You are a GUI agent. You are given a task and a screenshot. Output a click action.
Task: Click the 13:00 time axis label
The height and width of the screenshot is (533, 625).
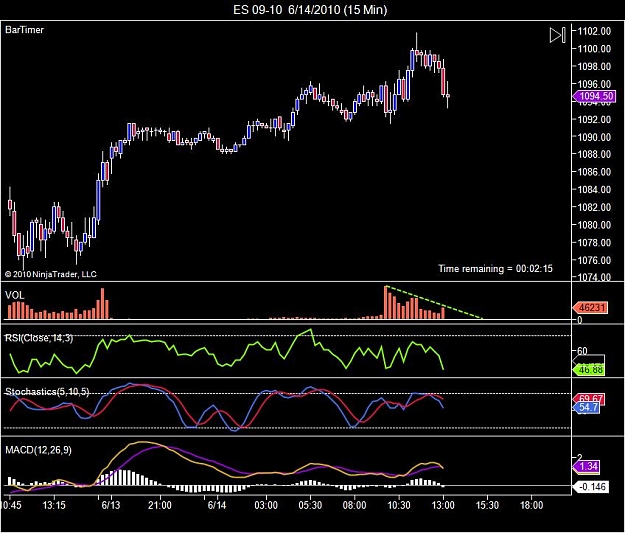[443, 505]
